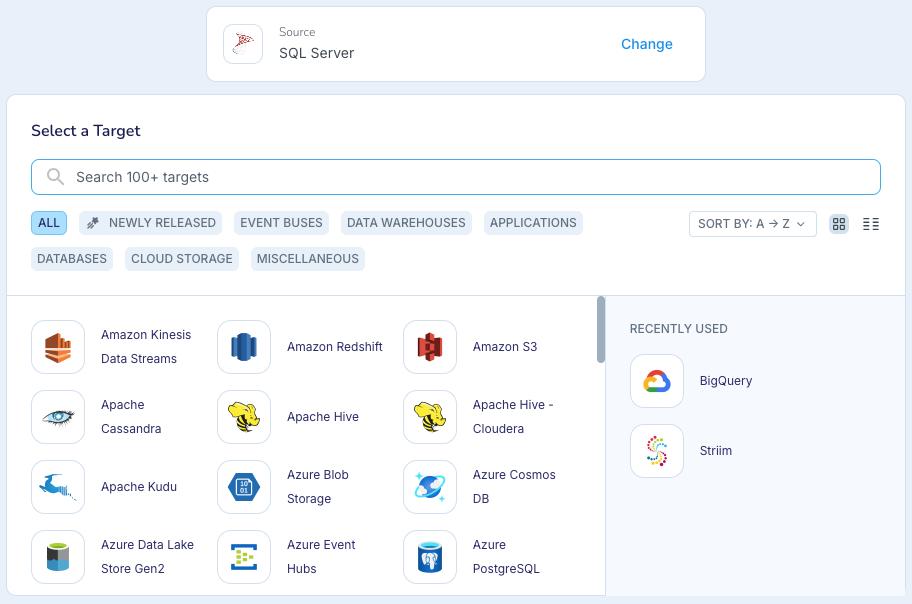Choose the Amazon Redshift target icon
912x604 pixels.
pos(244,347)
